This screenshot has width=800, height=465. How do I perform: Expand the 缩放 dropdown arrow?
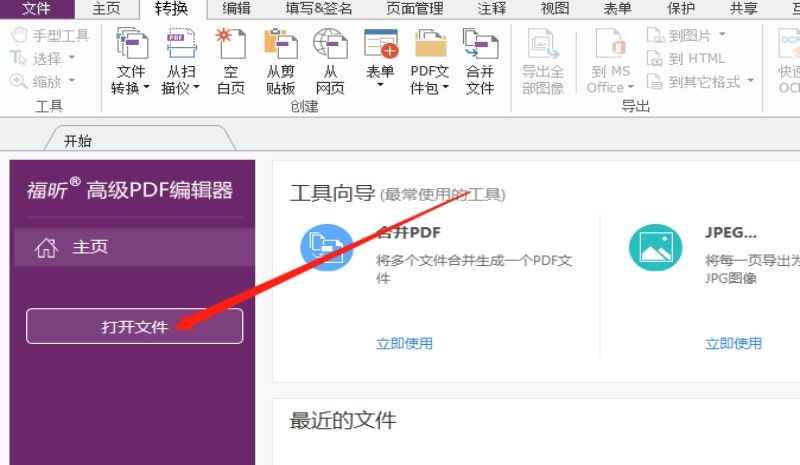[71, 81]
